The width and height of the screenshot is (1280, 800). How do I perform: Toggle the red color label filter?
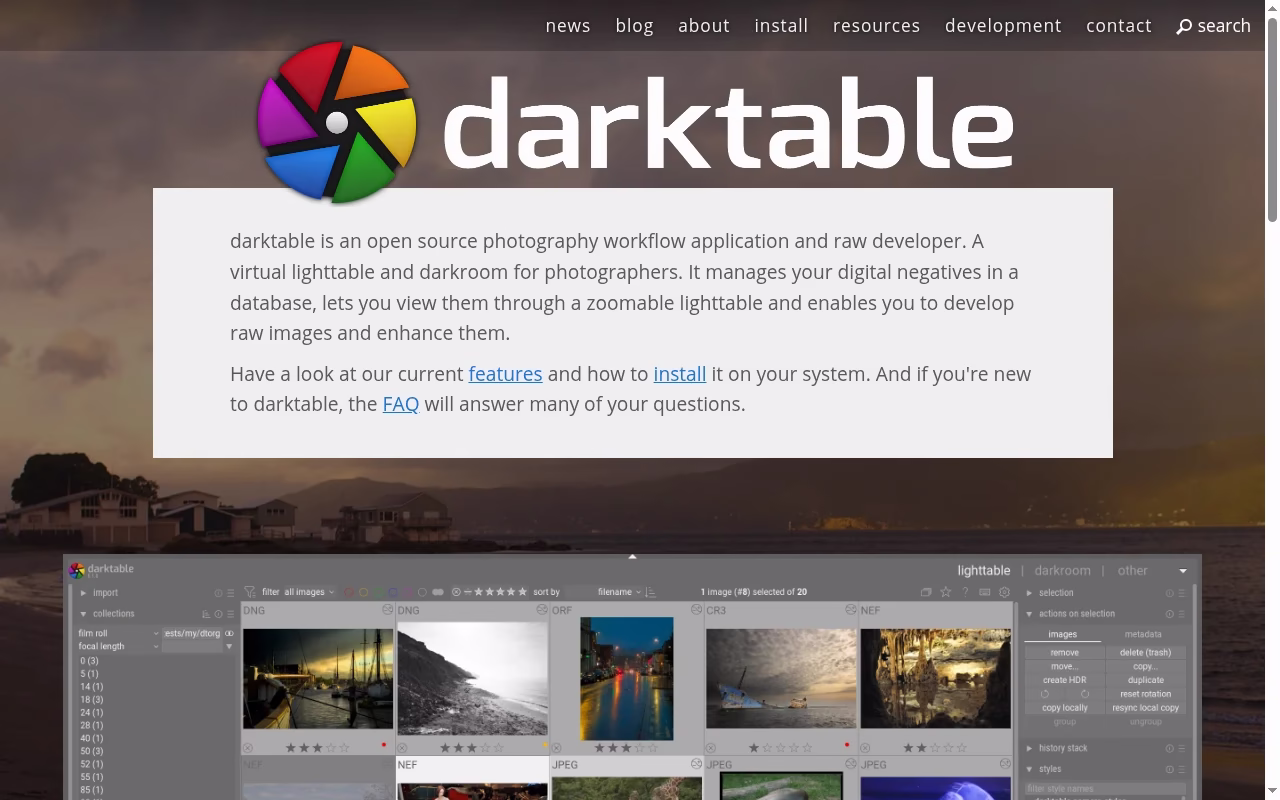coord(349,592)
